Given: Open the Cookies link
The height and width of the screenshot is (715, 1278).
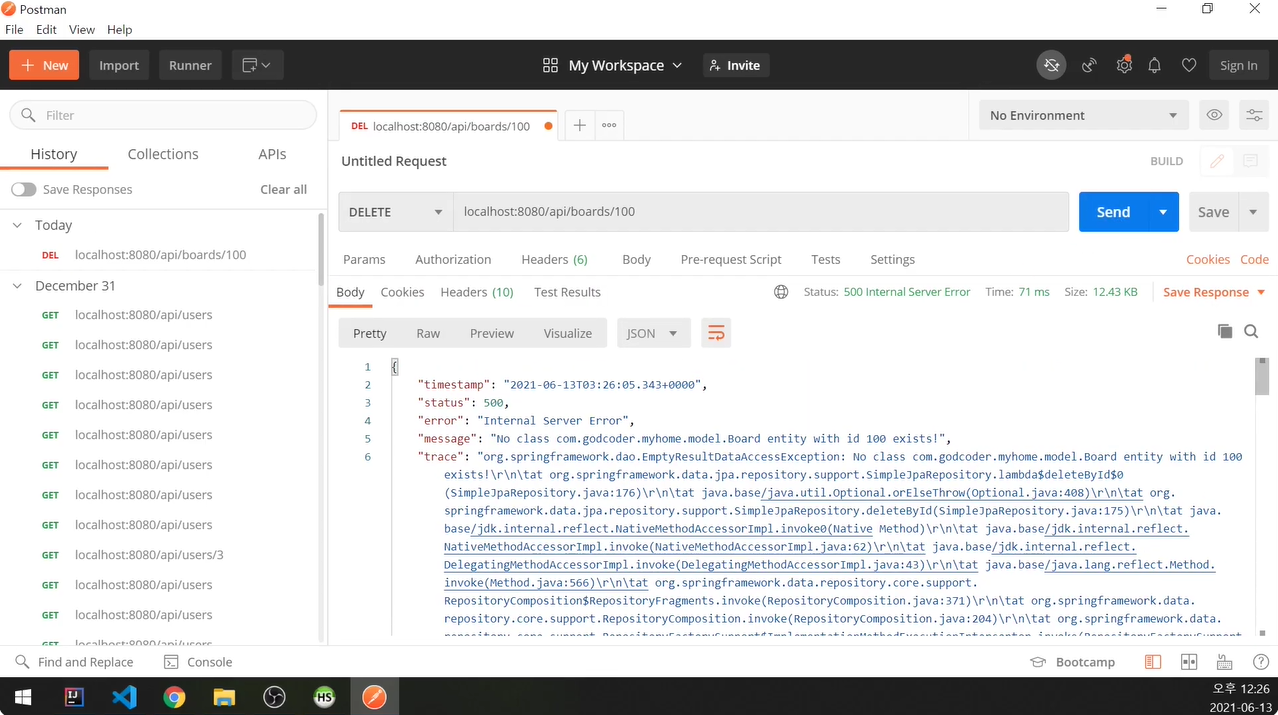Looking at the screenshot, I should click(x=1208, y=259).
